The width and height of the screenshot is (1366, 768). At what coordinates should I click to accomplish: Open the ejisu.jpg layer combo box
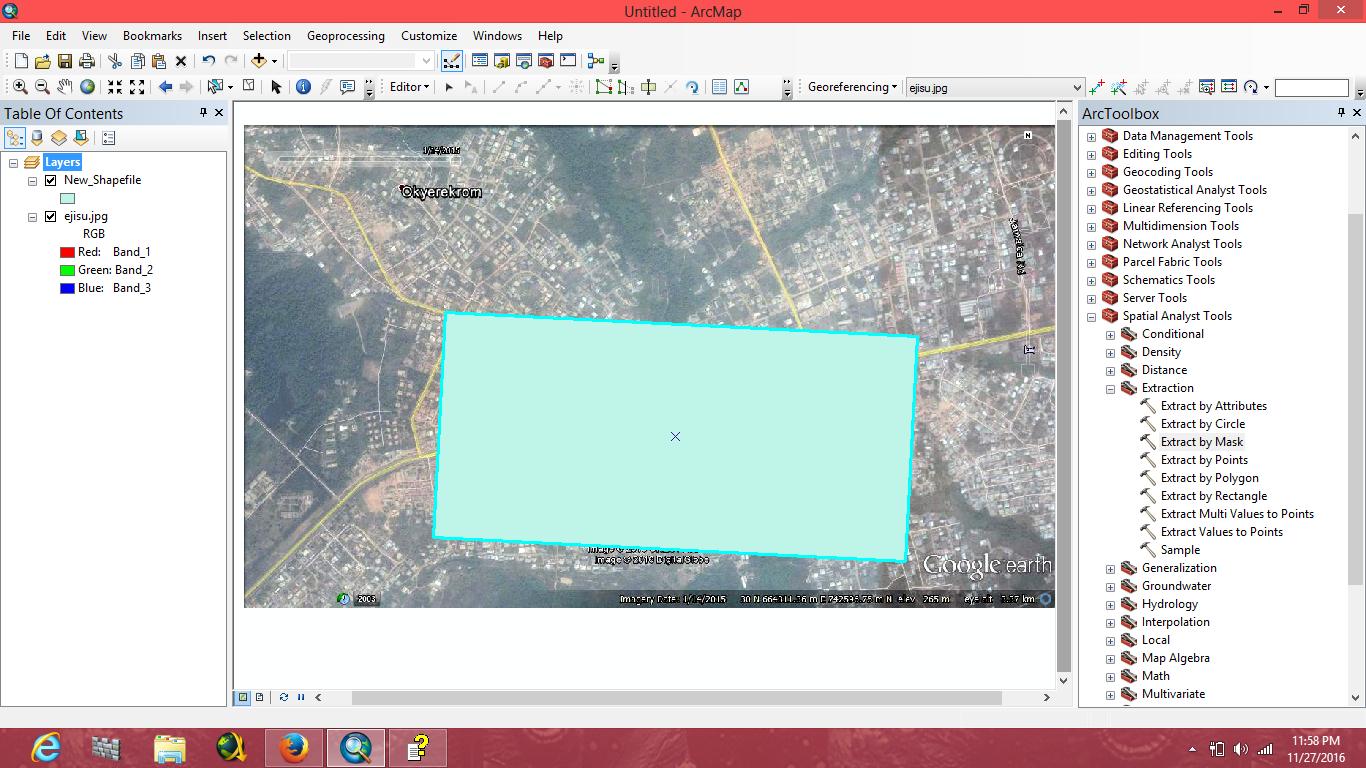click(x=994, y=88)
